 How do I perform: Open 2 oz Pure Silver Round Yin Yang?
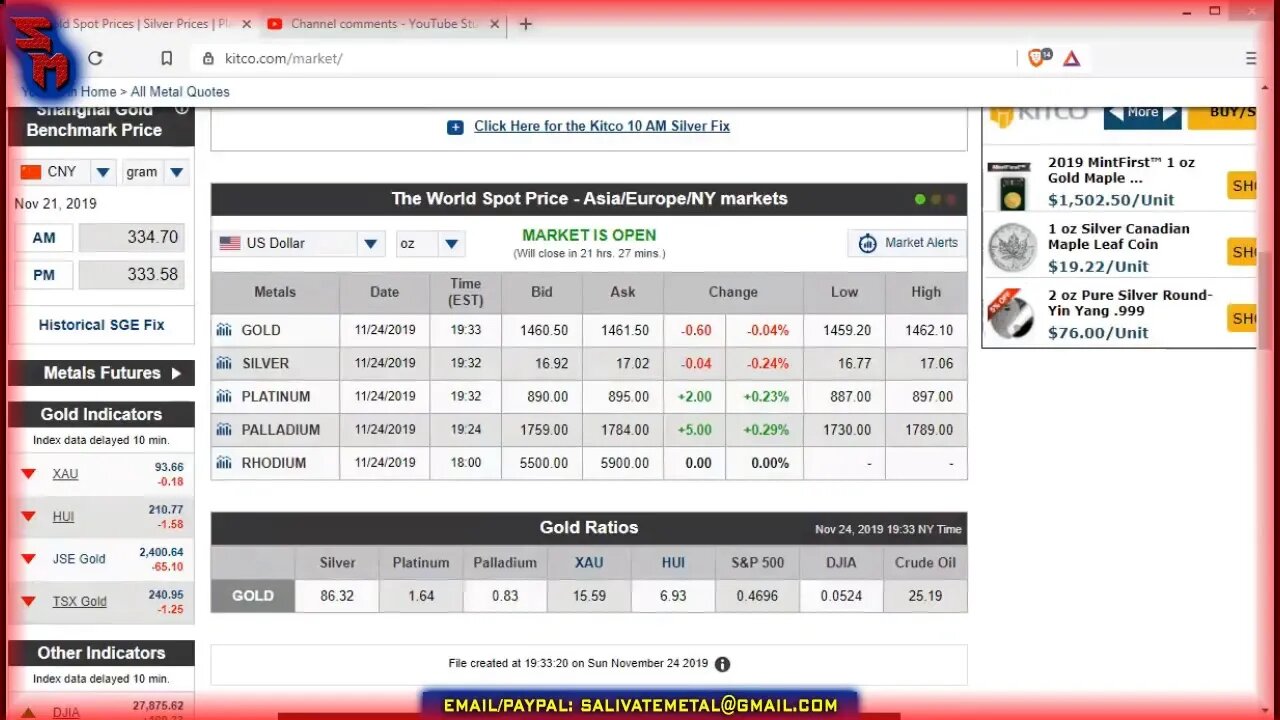pyautogui.click(x=1129, y=302)
